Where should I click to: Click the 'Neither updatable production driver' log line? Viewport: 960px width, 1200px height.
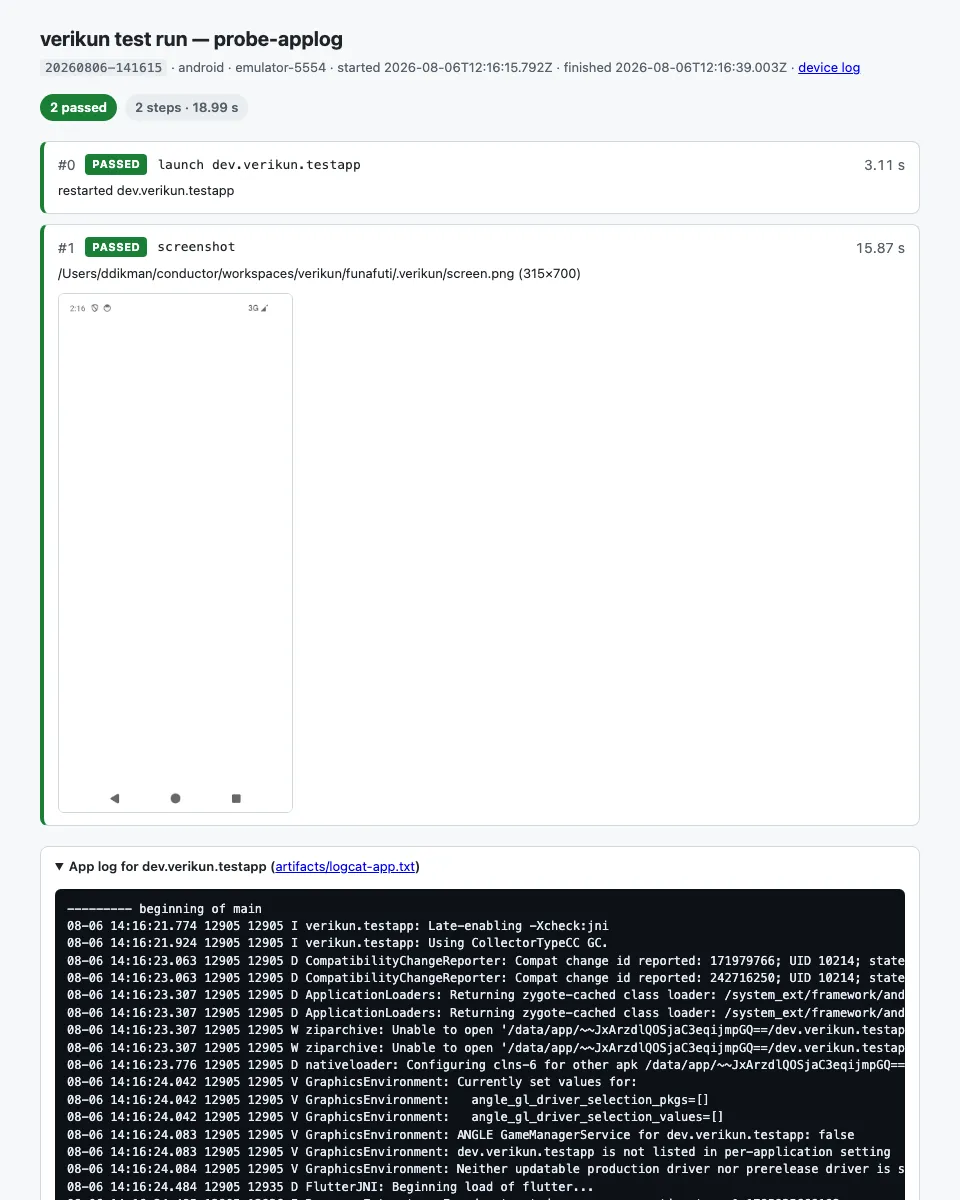486,1168
